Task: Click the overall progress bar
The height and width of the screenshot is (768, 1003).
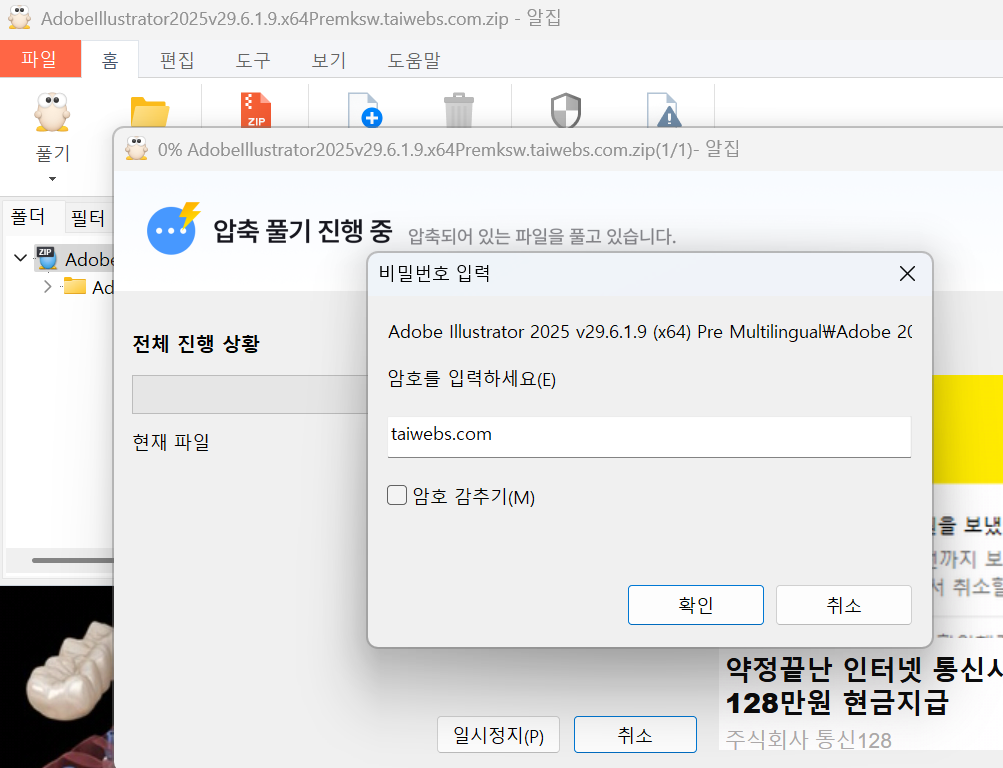Action: [x=250, y=394]
